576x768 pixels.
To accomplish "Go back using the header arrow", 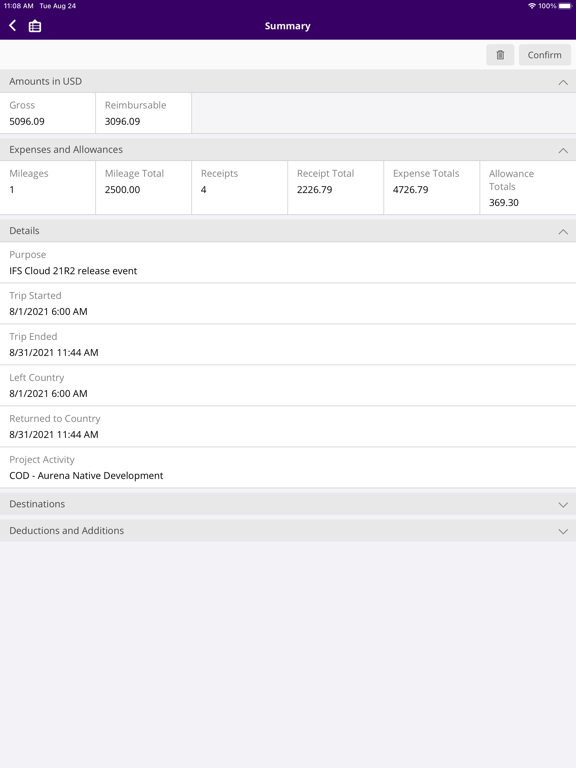I will pos(13,26).
